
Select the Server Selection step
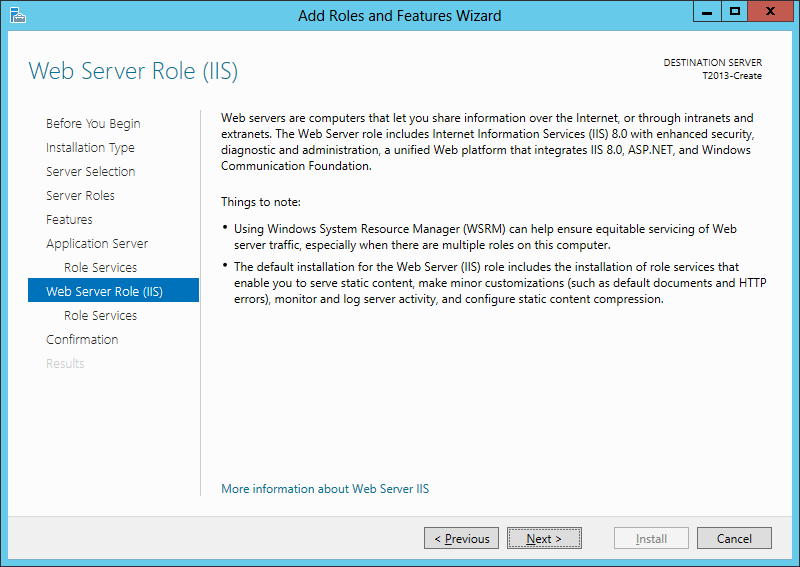(90, 172)
